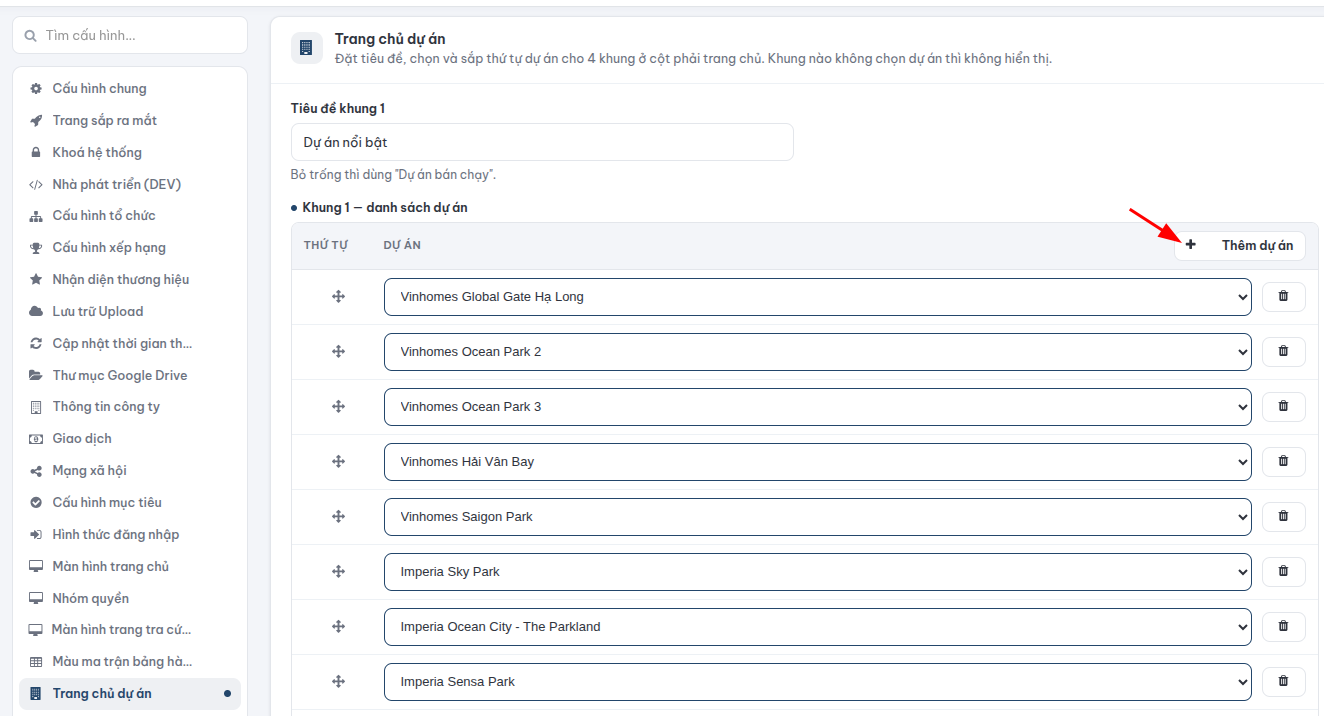This screenshot has width=1324, height=716.
Task: Click the Tiêu đề khung 1 text field
Action: [x=542, y=142]
